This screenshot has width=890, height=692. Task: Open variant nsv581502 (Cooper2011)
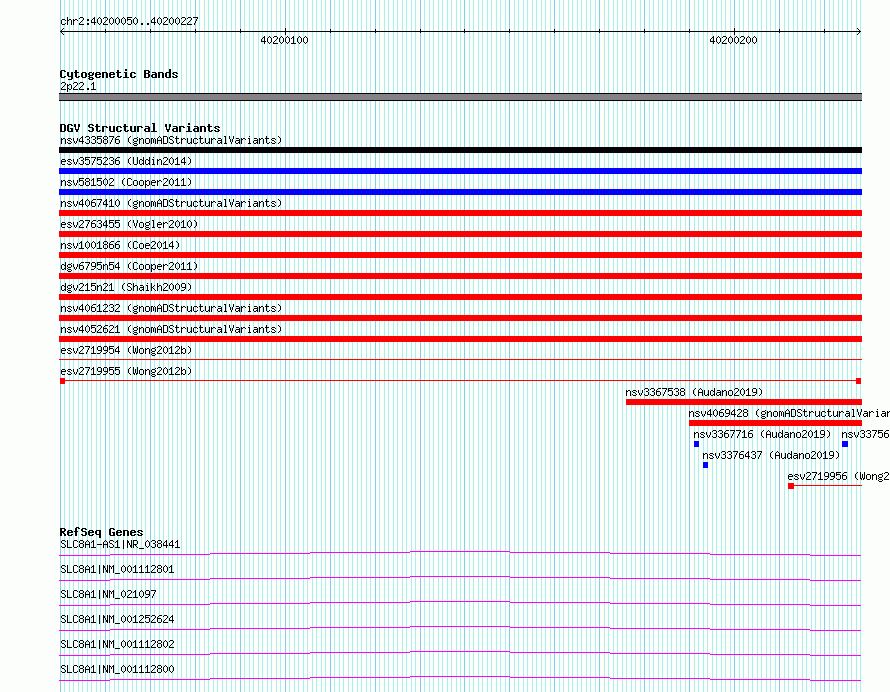[x=126, y=182]
